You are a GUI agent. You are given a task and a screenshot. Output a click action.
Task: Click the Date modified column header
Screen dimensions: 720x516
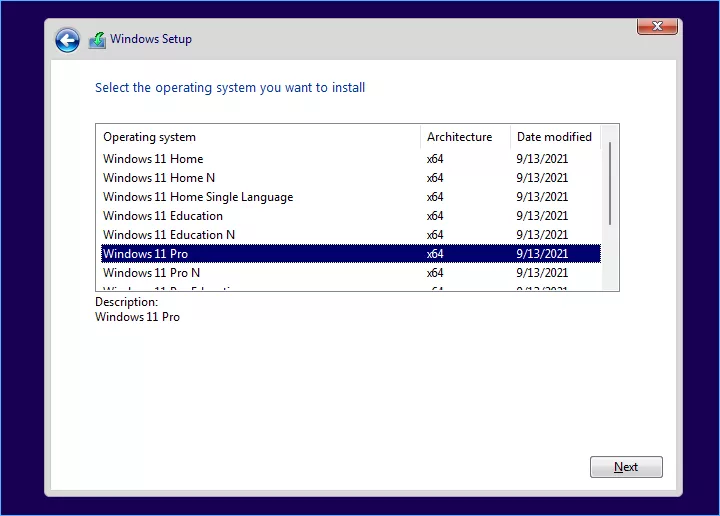[x=555, y=137]
